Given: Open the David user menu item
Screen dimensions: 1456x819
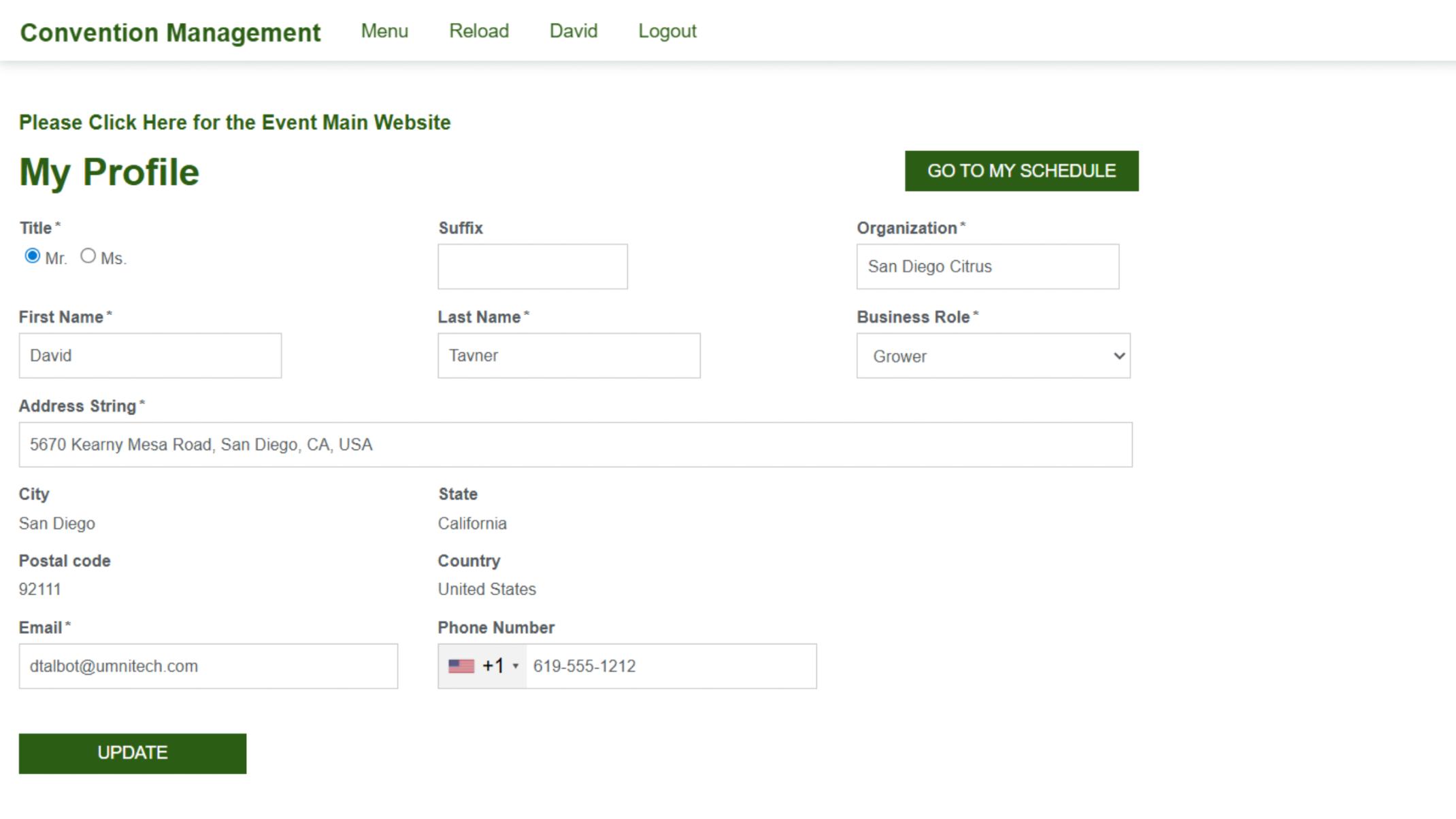Looking at the screenshot, I should 574,31.
